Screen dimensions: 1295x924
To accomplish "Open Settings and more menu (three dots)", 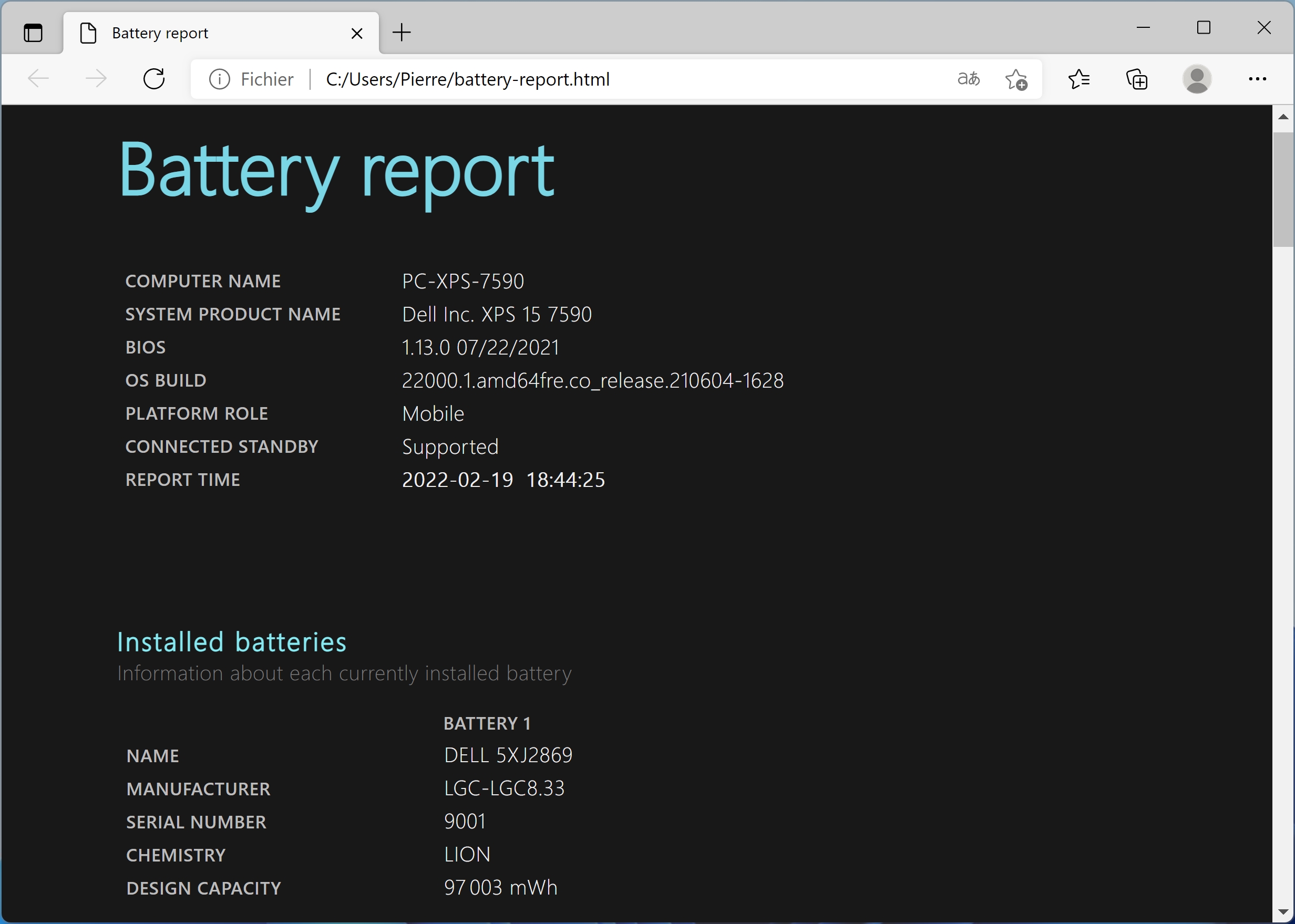I will pos(1257,79).
